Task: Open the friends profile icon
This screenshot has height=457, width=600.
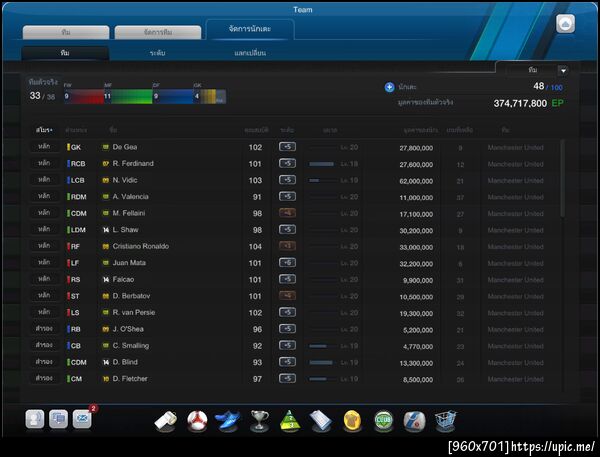Action: (35, 419)
